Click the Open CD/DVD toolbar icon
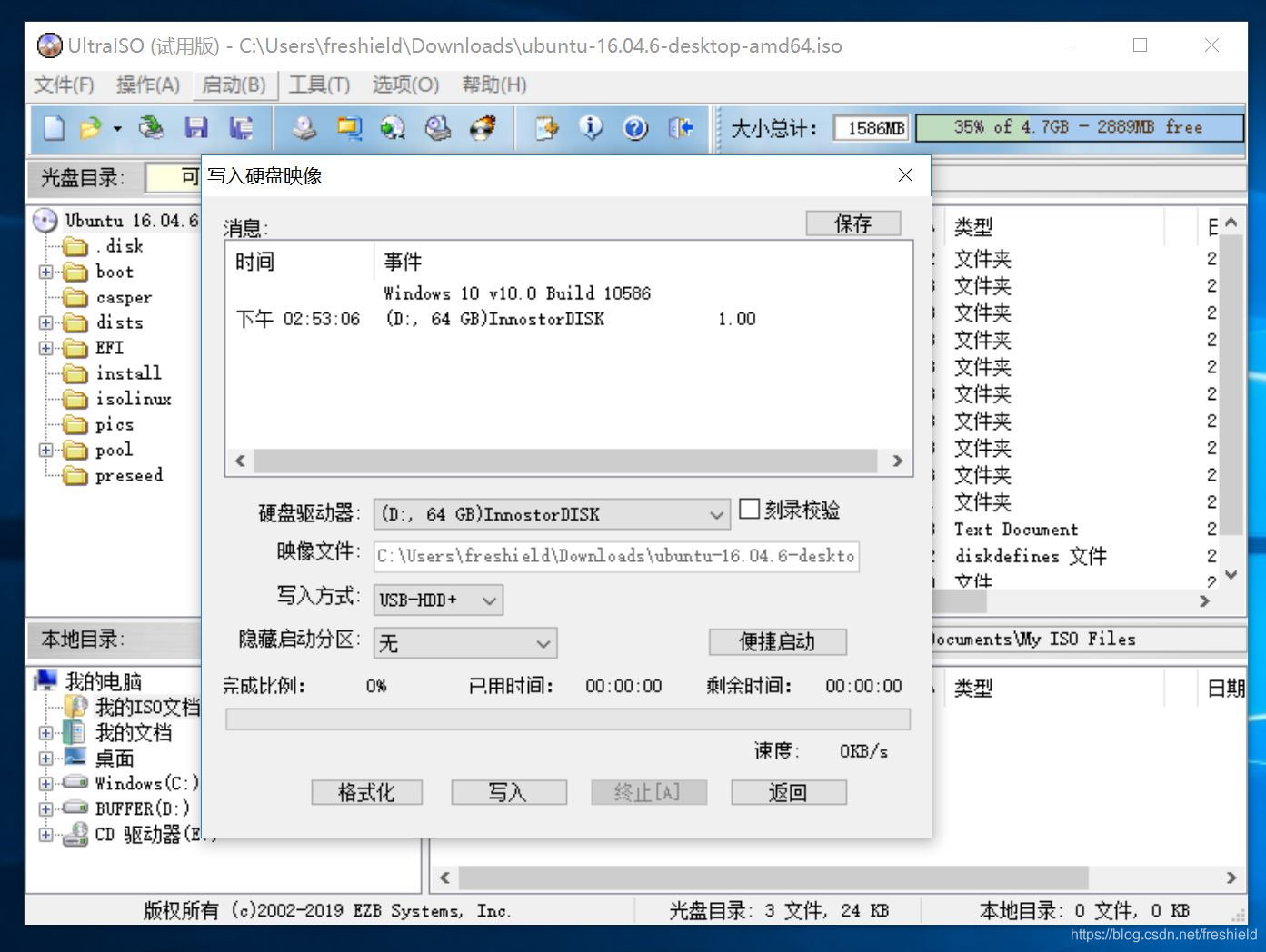 (151, 128)
